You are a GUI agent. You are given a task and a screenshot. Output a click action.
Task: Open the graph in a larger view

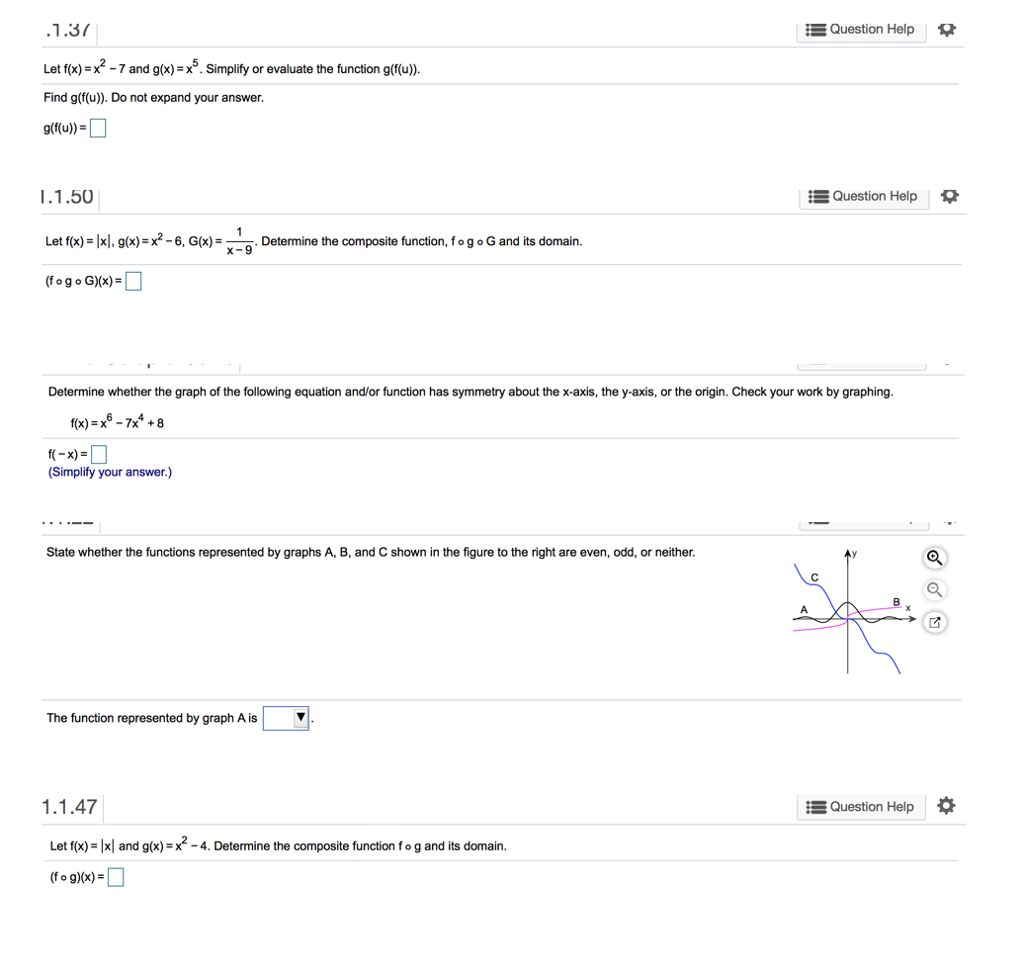click(x=933, y=622)
